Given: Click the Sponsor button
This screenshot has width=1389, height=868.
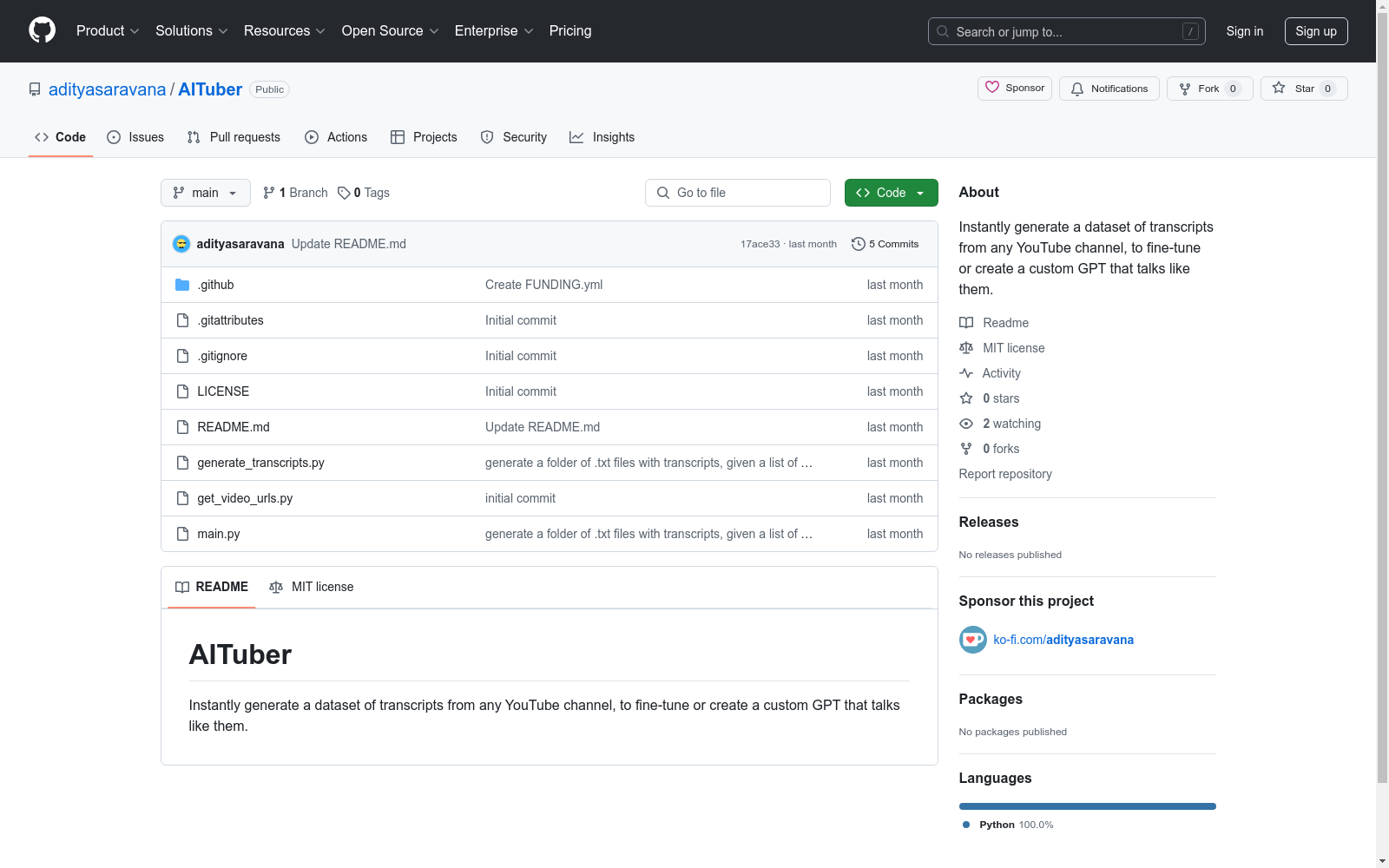Looking at the screenshot, I should 1015,89.
